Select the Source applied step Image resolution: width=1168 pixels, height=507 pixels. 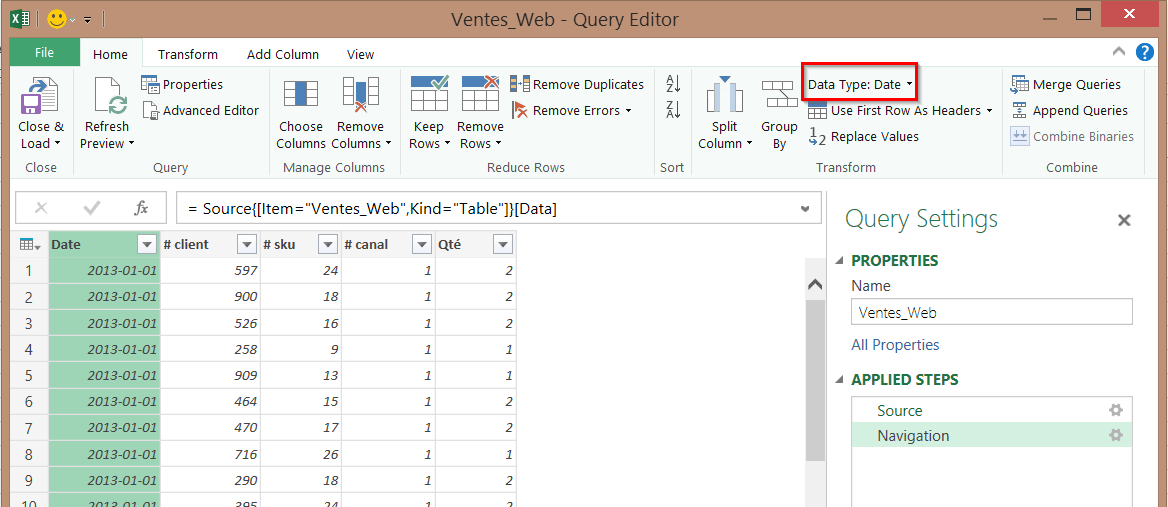[x=900, y=411]
